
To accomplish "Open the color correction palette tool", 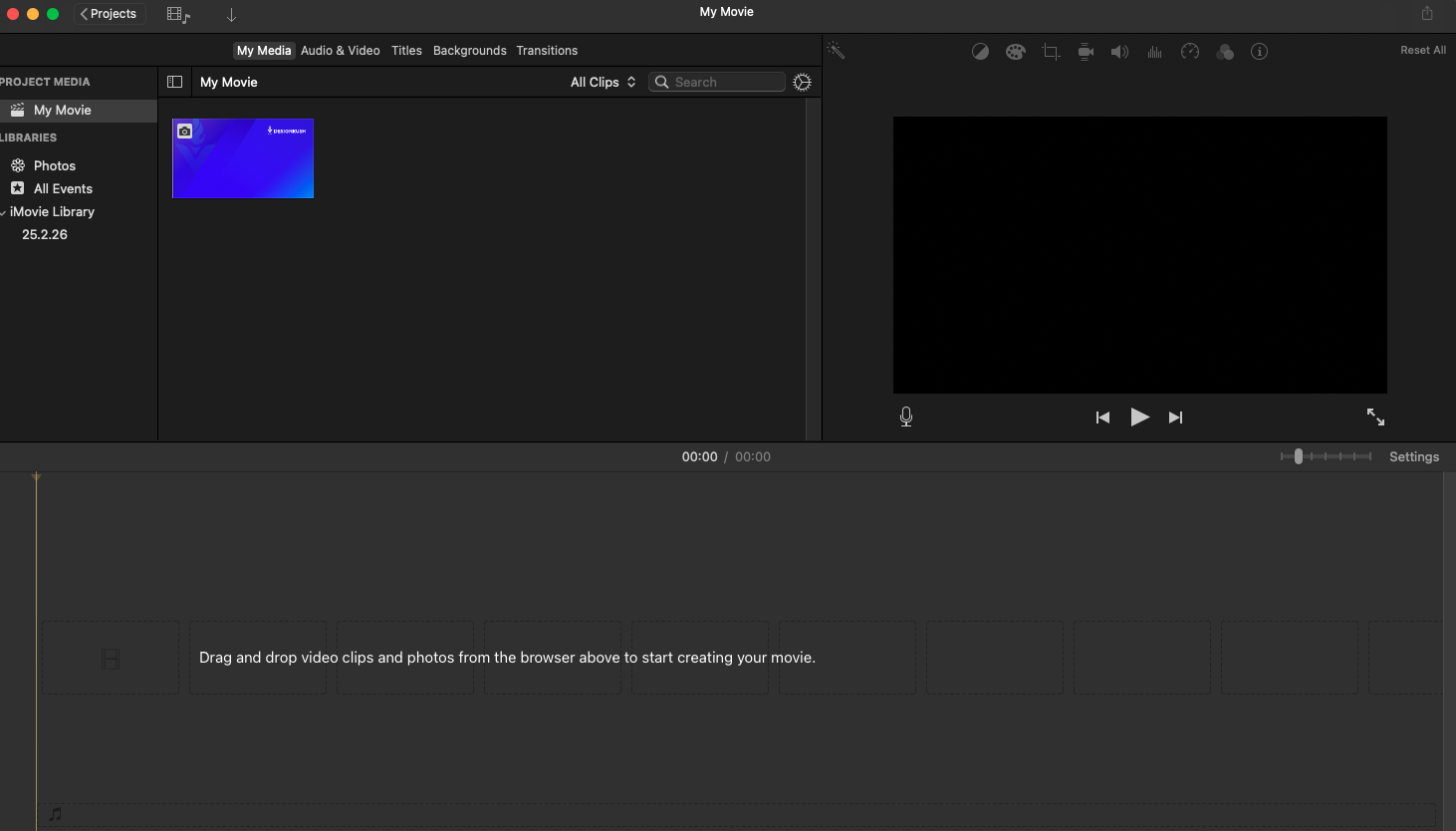I will click(1015, 52).
